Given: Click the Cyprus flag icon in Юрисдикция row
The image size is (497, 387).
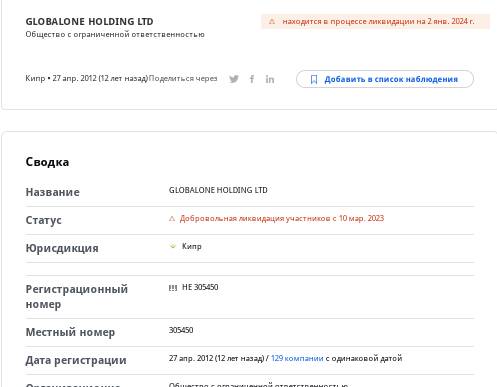Looking at the screenshot, I should [173, 246].
